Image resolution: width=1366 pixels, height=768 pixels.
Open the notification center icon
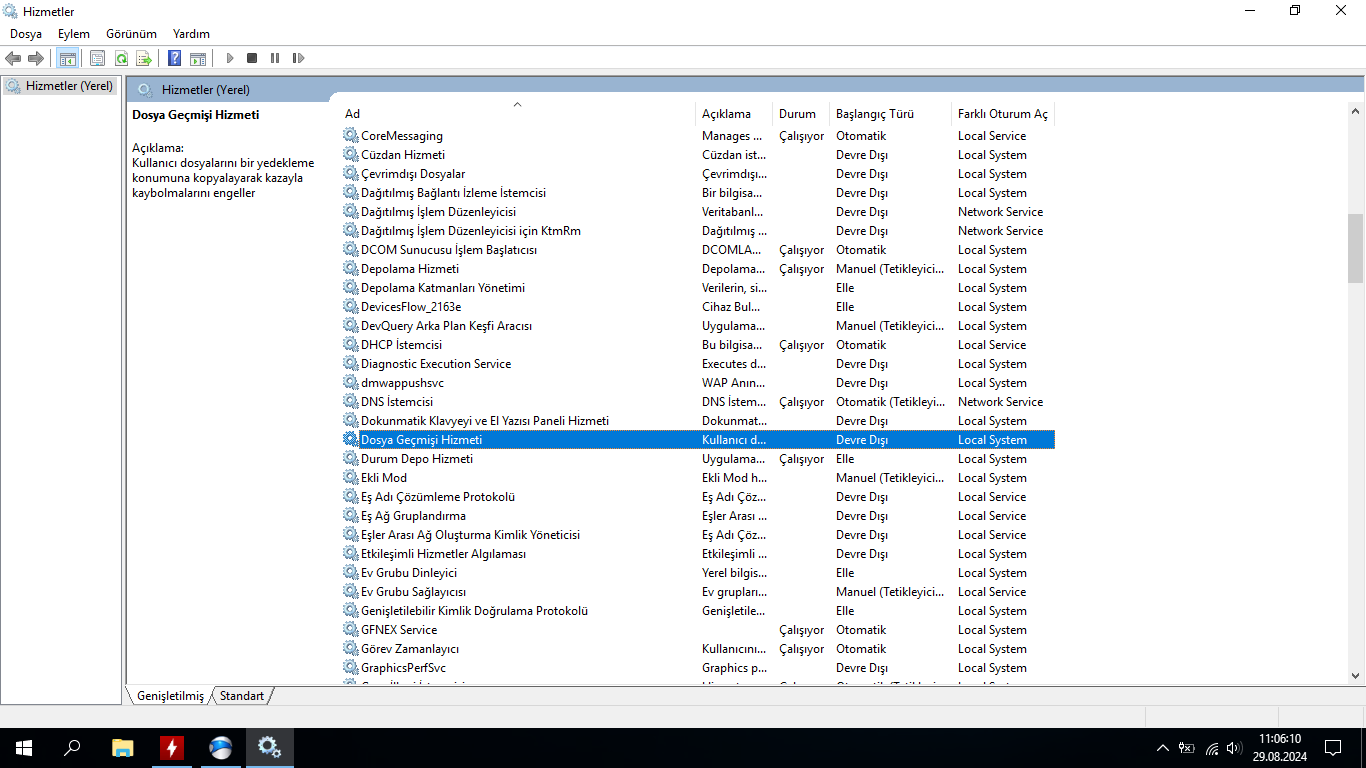[1333, 748]
